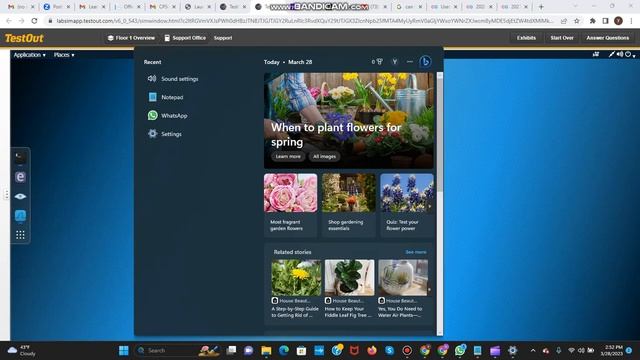Screen dimensions: 640x360
Task: Open the Fiddle Leaf Fig Tree story
Action: point(349,289)
